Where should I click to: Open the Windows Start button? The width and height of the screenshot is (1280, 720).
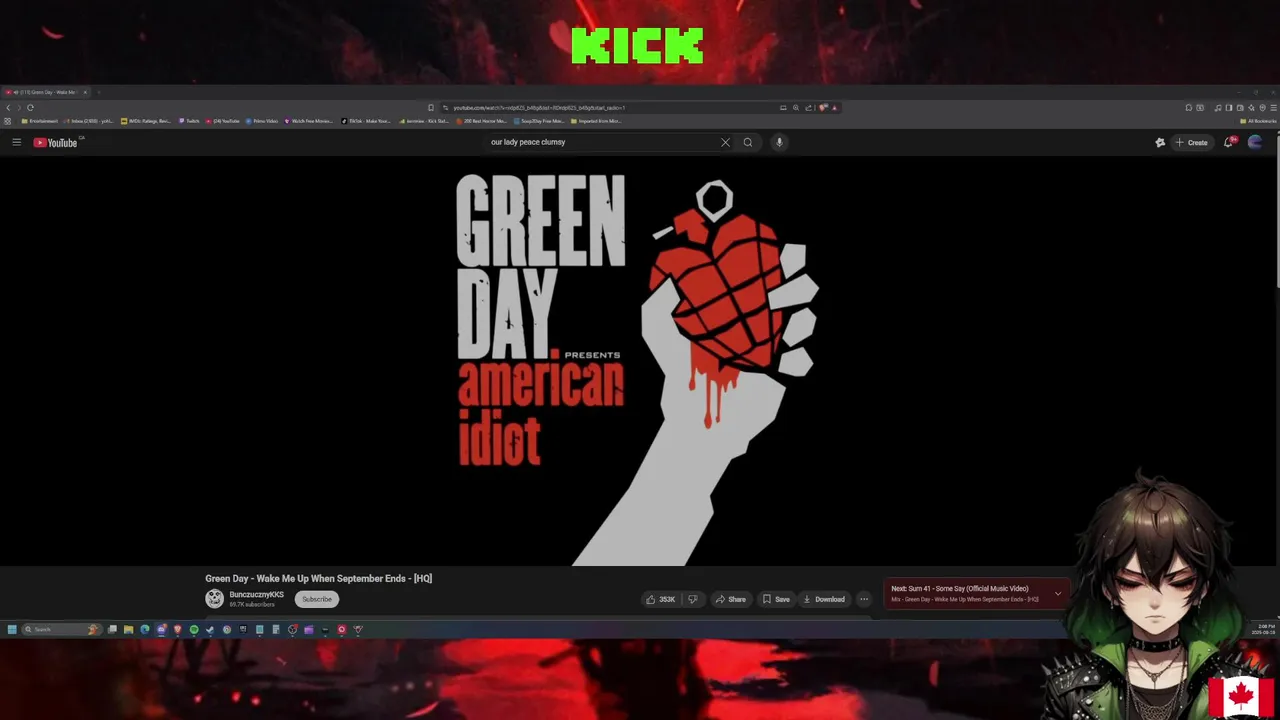click(12, 629)
